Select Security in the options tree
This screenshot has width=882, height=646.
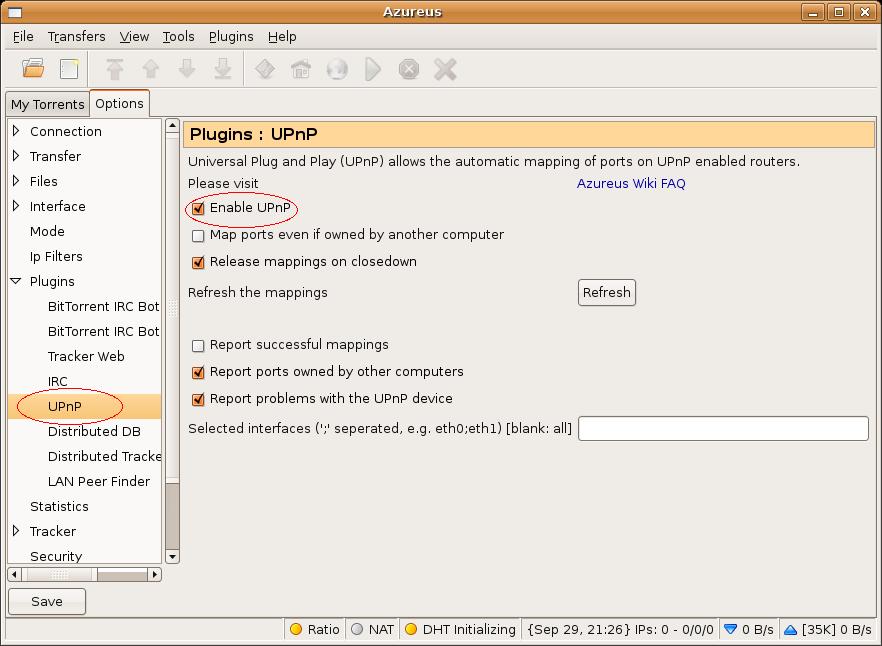[56, 556]
